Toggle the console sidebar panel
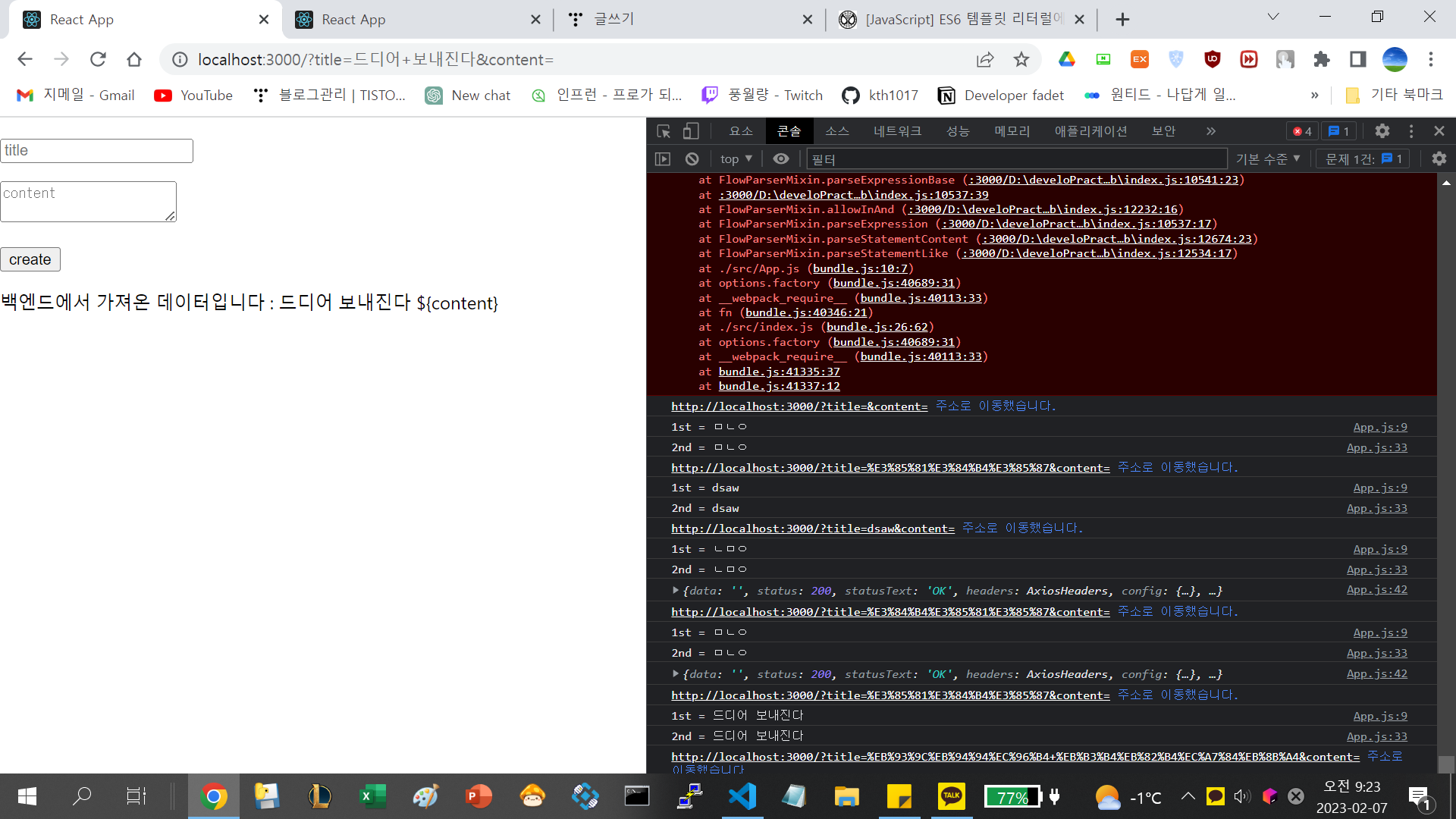The height and width of the screenshot is (819, 1456). pyautogui.click(x=663, y=158)
